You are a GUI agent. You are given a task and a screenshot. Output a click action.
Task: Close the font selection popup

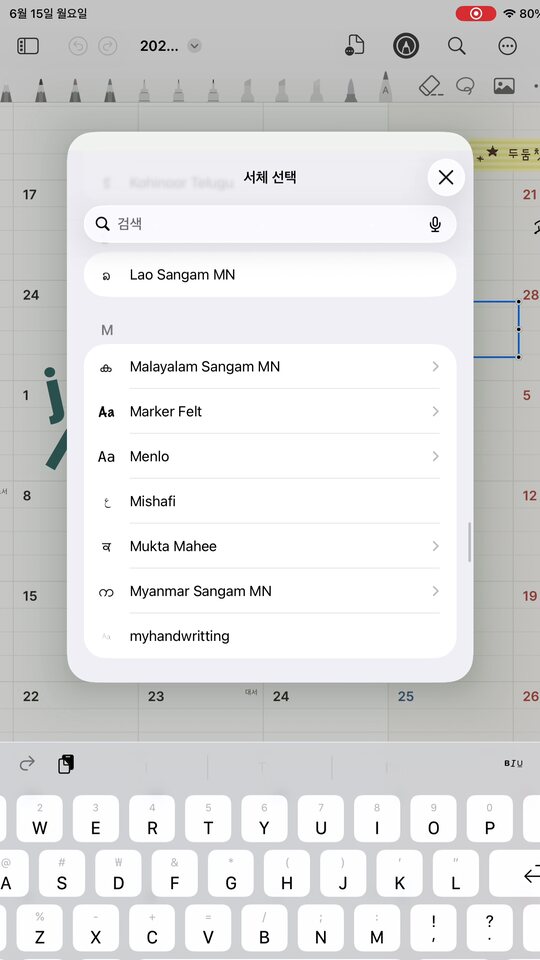point(446,178)
